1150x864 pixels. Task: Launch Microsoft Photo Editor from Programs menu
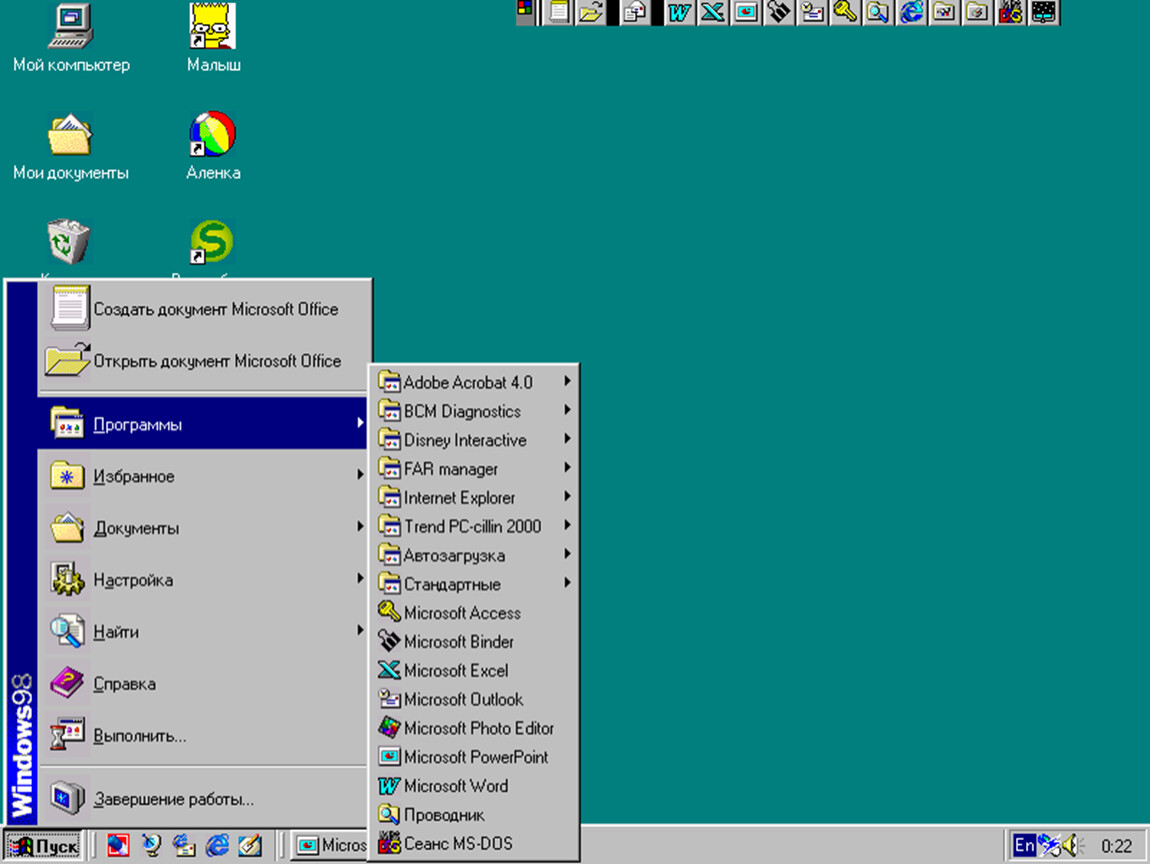[x=475, y=728]
